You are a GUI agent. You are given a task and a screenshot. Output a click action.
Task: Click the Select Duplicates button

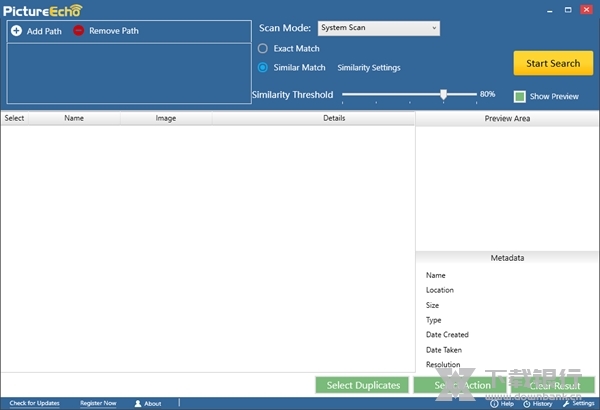(363, 385)
